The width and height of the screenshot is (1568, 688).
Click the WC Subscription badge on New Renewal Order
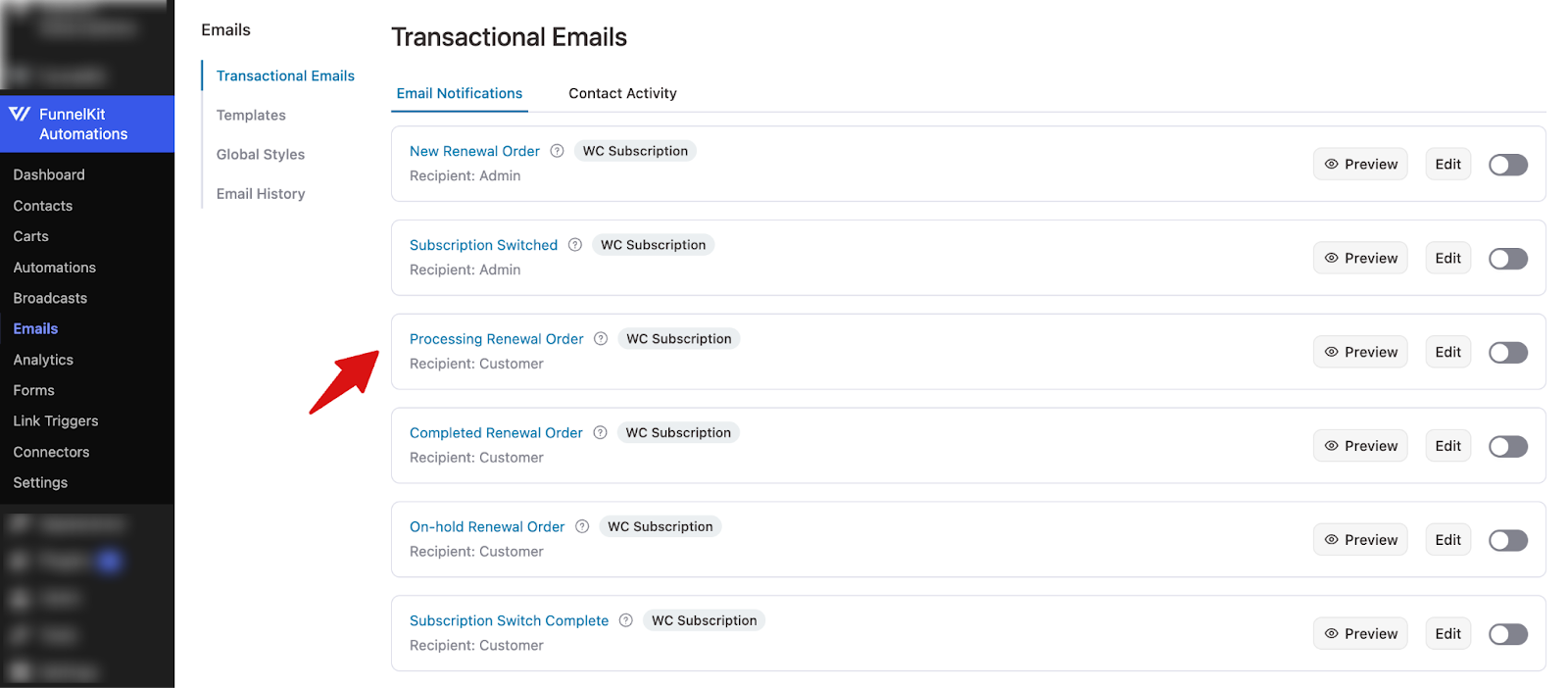pos(635,150)
